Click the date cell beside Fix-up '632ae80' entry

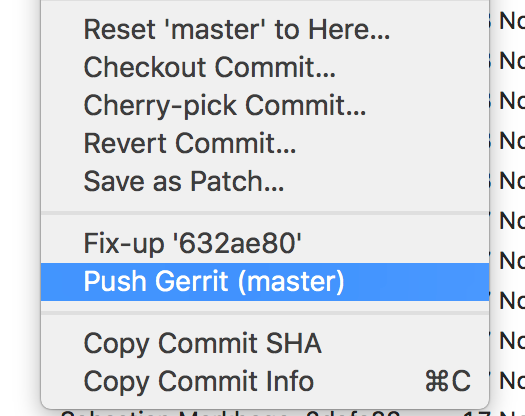[x=508, y=221]
